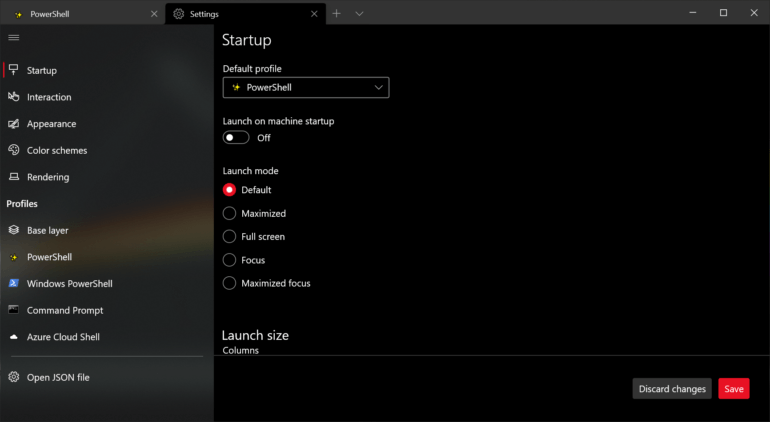Open the Base layer profile settings
Image resolution: width=770 pixels, height=422 pixels.
[107, 230]
